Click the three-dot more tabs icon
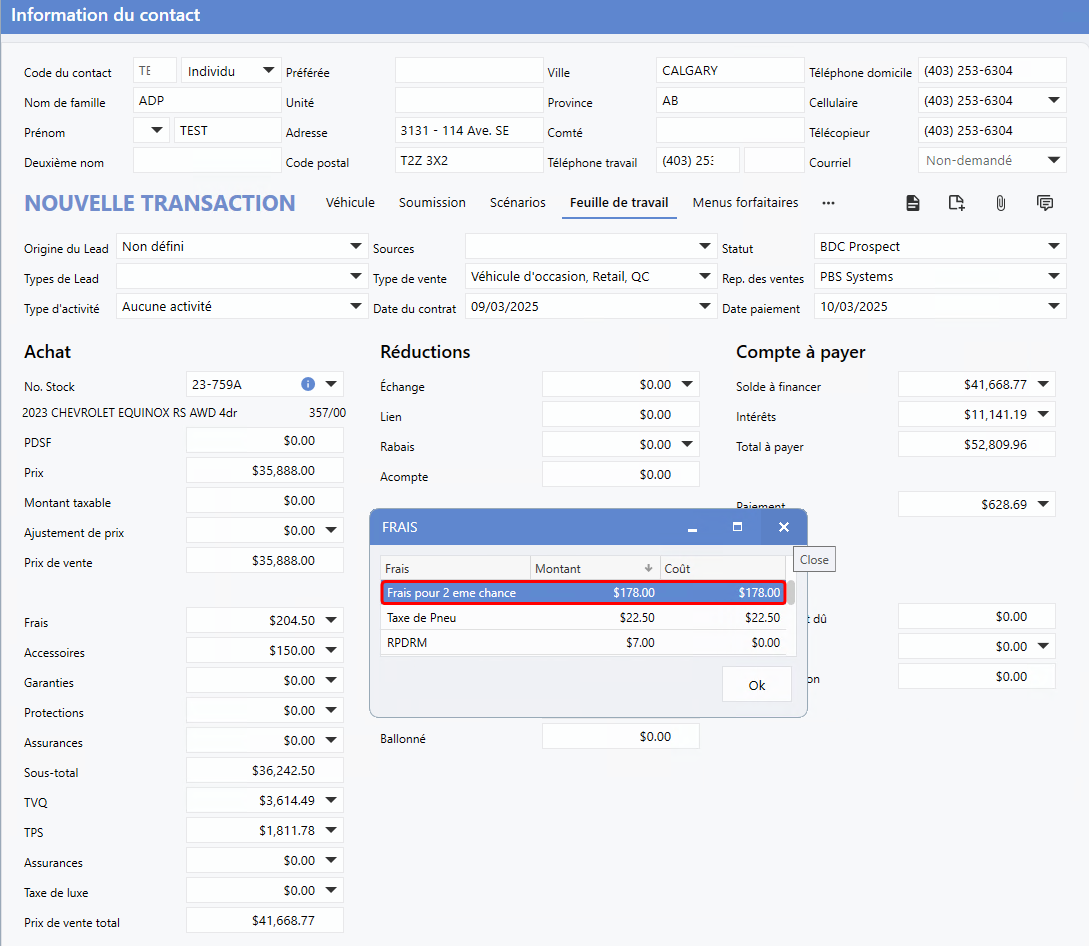 click(828, 203)
